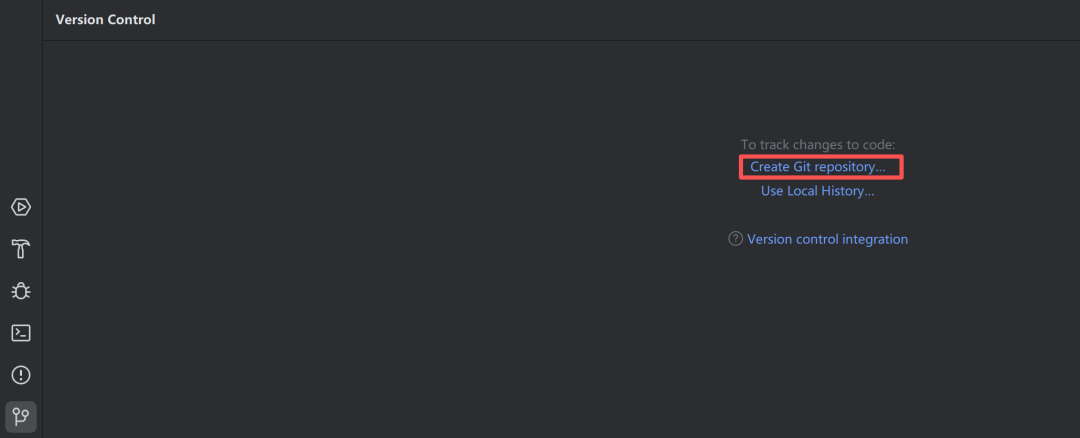
Task: Initialize Git with the highlighted repository link
Action: tap(818, 167)
